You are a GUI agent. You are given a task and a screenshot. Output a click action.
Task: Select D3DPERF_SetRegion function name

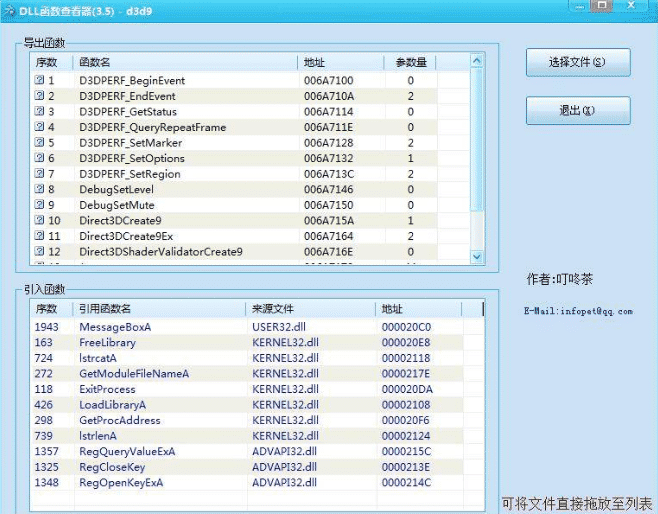pos(130,173)
